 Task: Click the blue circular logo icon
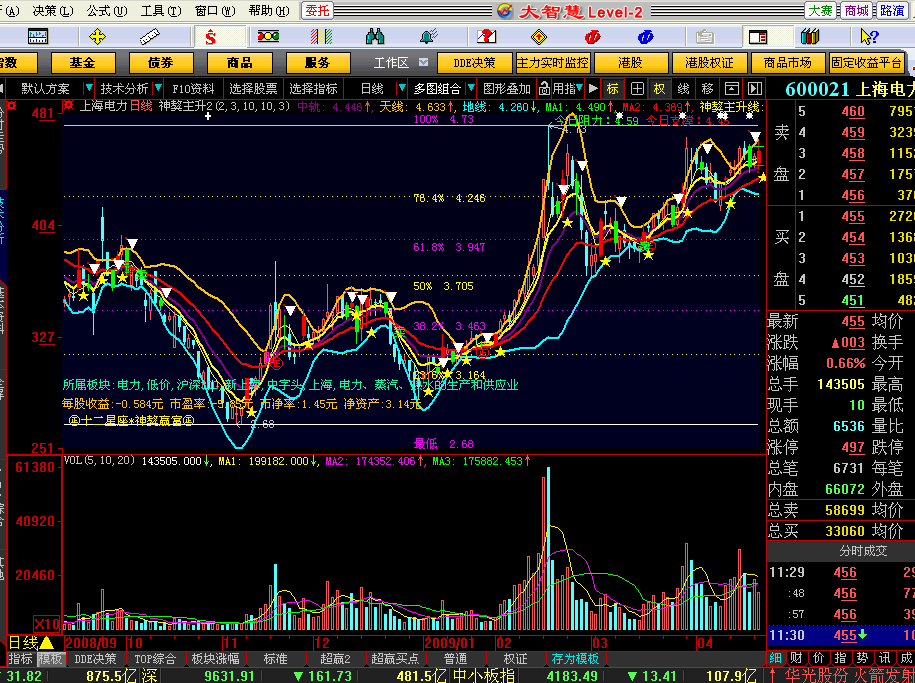(645, 37)
